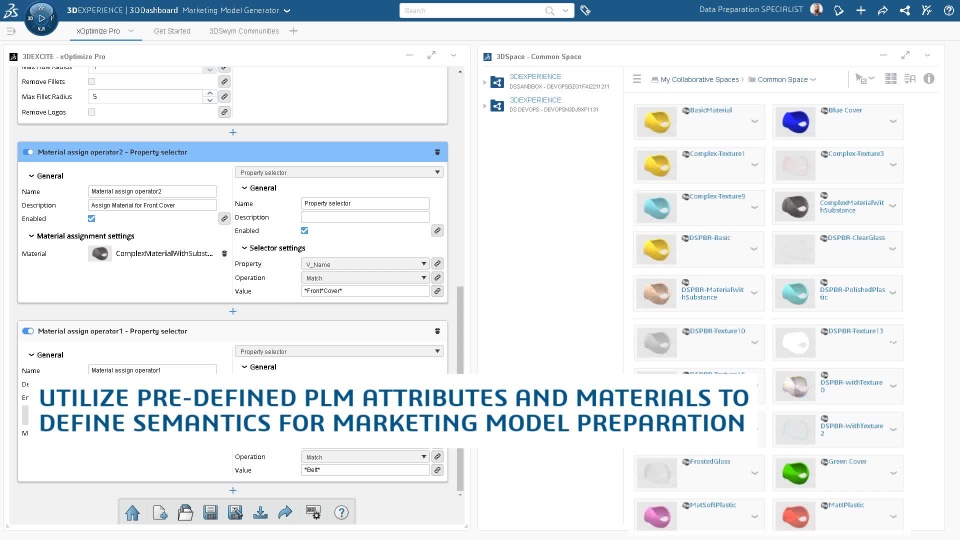Expand options for Blue Cover material

pyautogui.click(x=893, y=121)
